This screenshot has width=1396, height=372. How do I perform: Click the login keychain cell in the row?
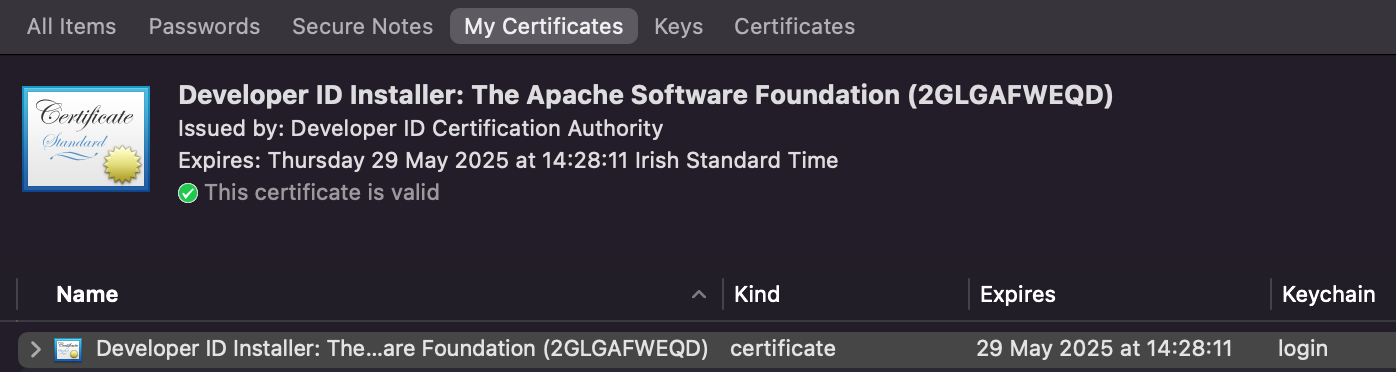[x=1303, y=349]
